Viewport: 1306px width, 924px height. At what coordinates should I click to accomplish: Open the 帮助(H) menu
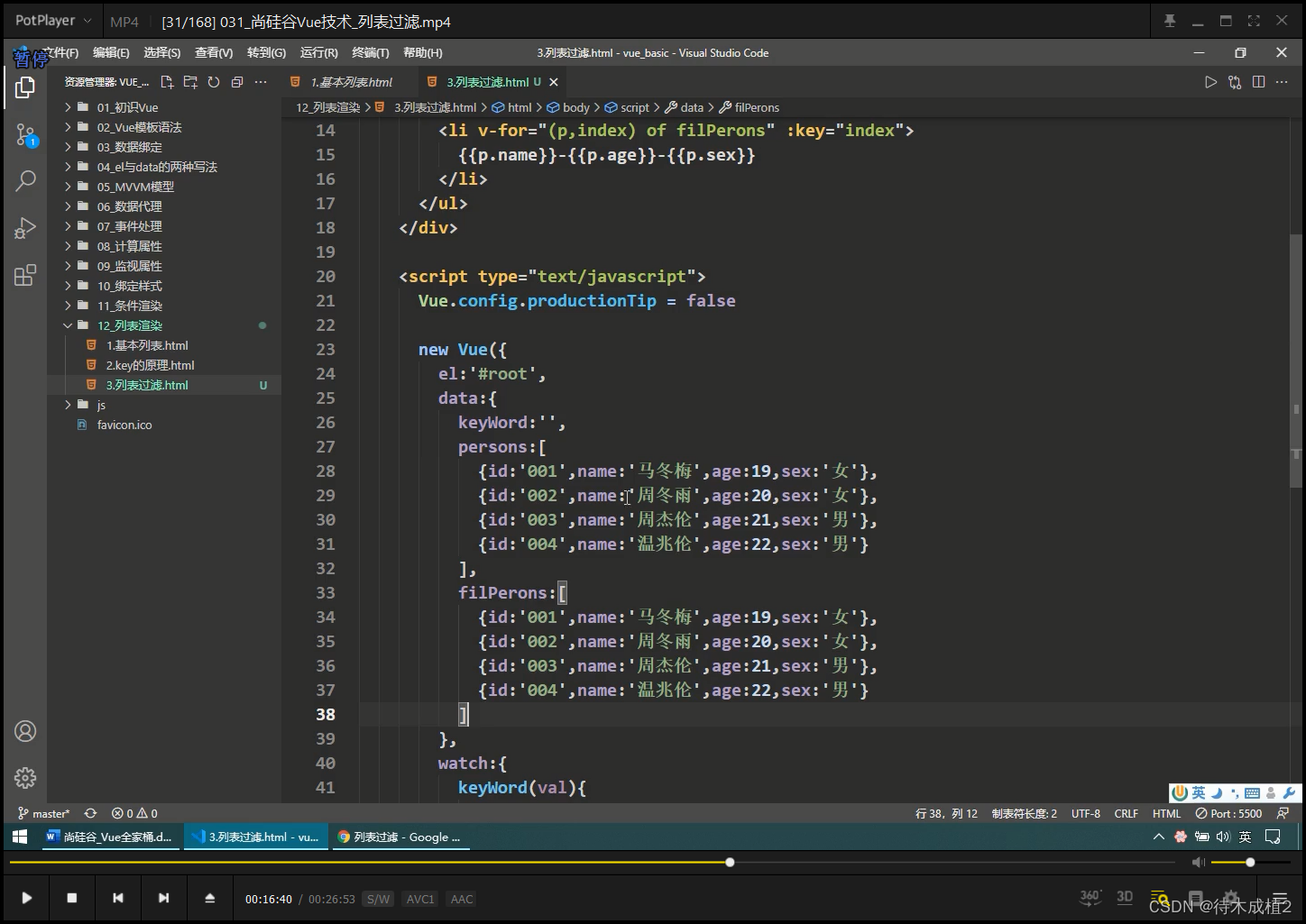click(423, 53)
